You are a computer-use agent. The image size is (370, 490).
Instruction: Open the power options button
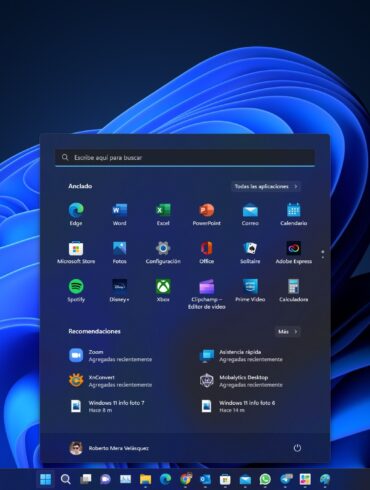point(297,448)
